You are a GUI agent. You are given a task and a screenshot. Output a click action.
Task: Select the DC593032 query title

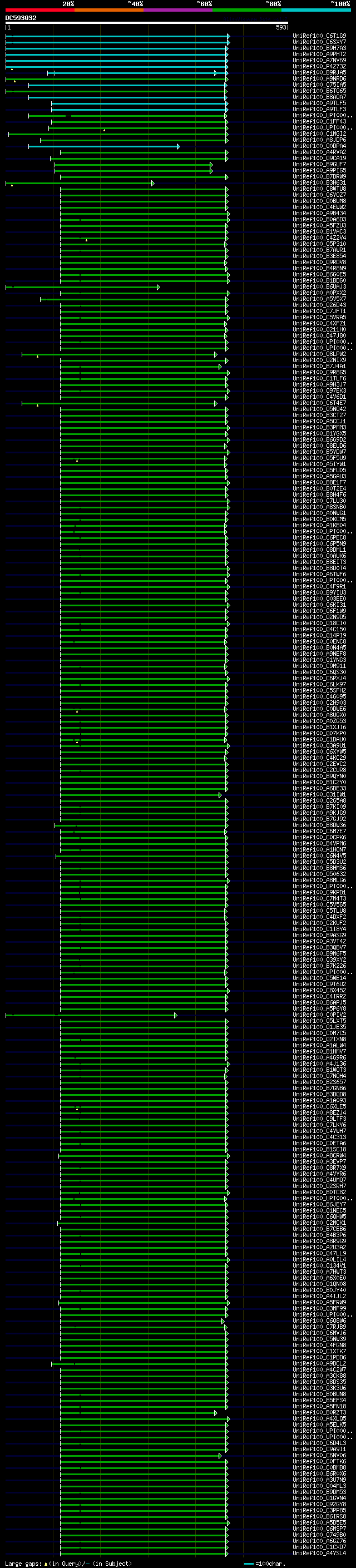coord(21,18)
